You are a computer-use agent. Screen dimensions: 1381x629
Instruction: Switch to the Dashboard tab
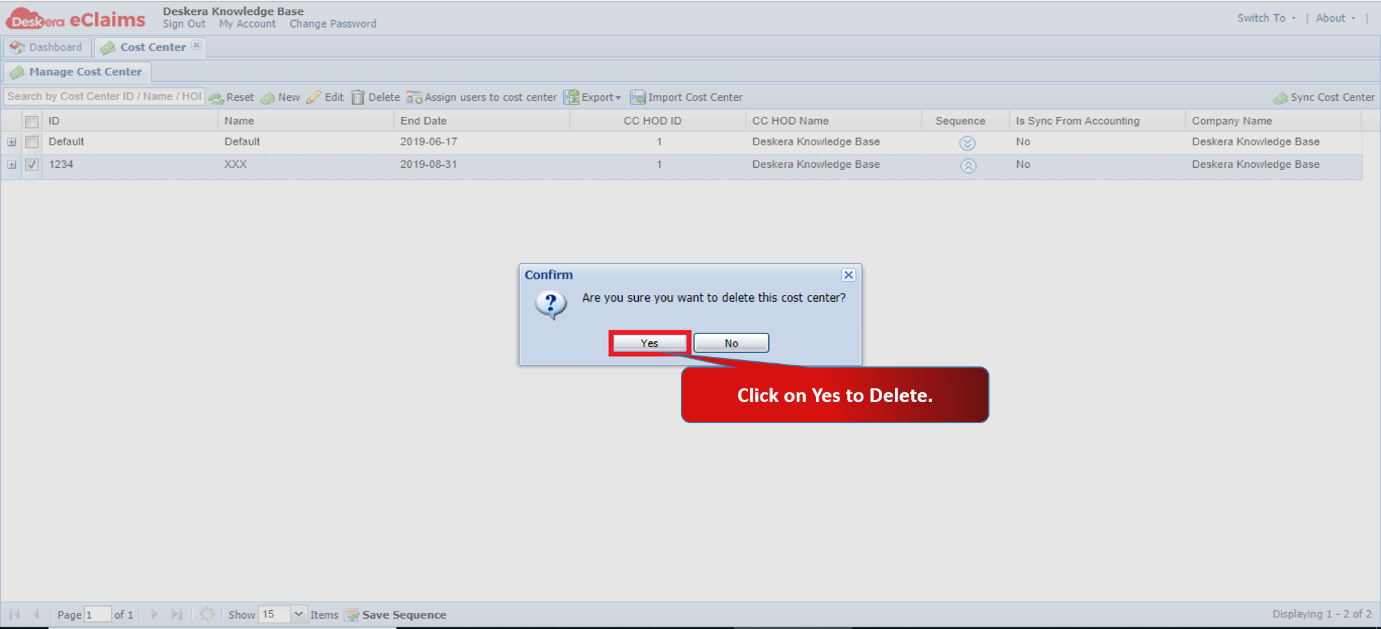click(x=46, y=47)
